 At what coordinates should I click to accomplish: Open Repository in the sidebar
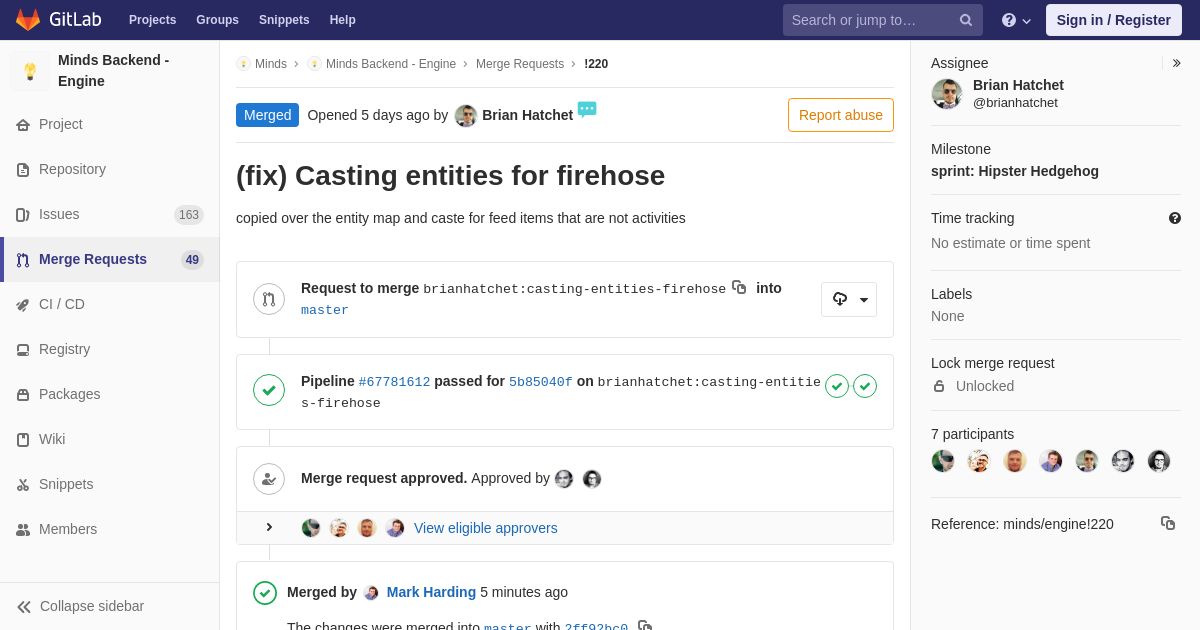click(x=110, y=169)
